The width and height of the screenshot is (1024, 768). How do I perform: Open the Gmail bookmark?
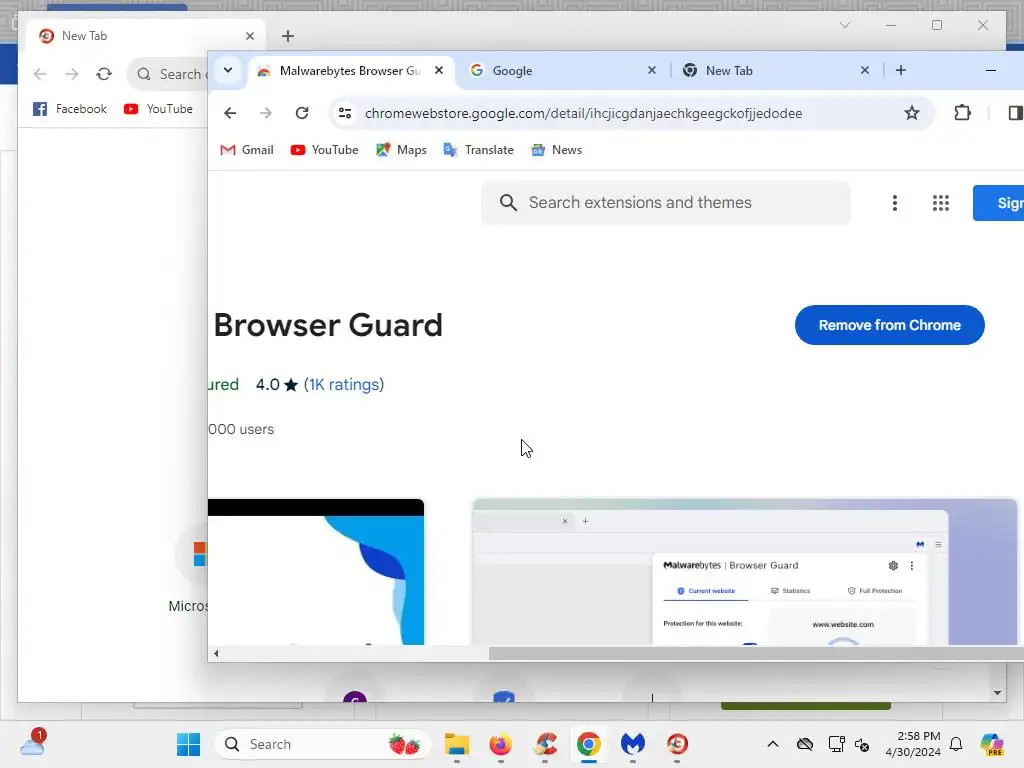[x=247, y=150]
